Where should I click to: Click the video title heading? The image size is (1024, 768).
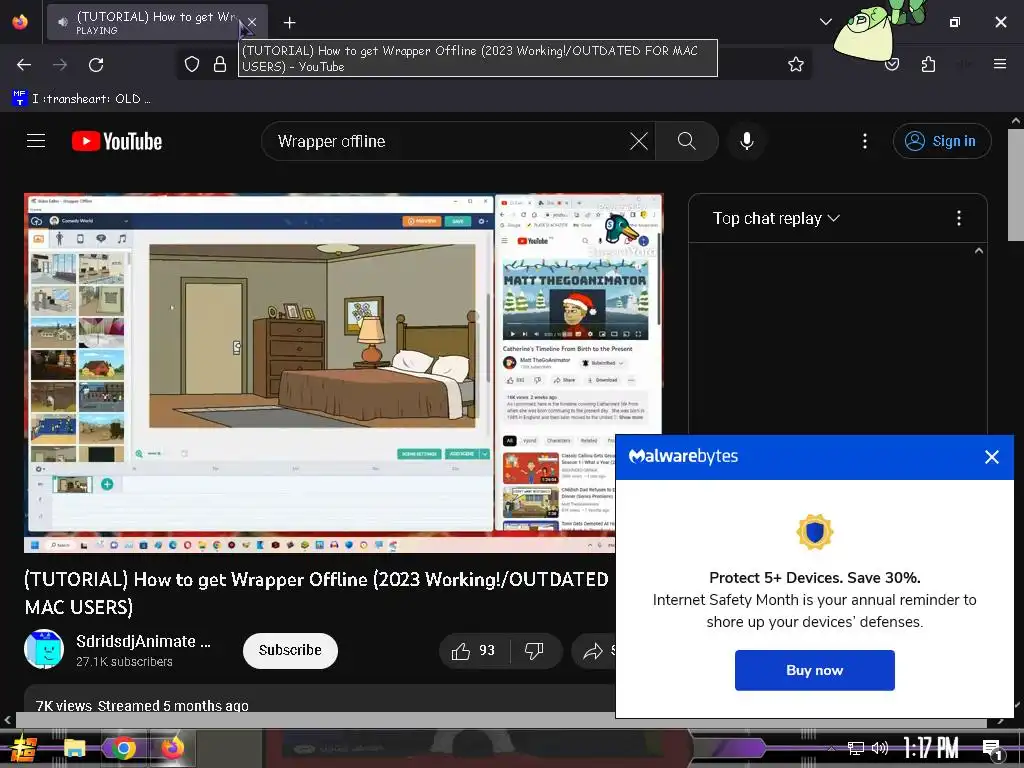pos(317,593)
